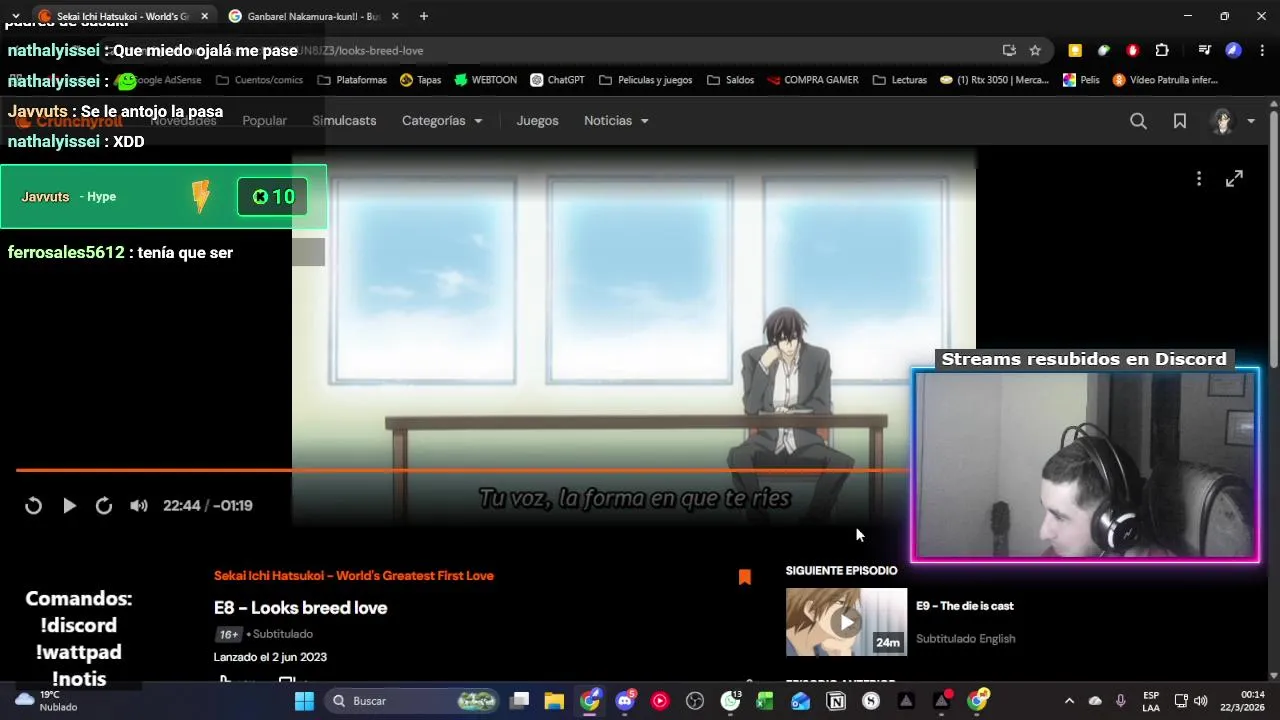Click the microphone tray icon
This screenshot has height=720, width=1280.
click(1121, 701)
